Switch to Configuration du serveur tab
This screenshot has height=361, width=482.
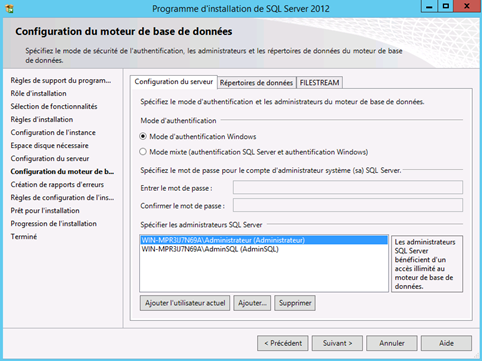[174, 82]
